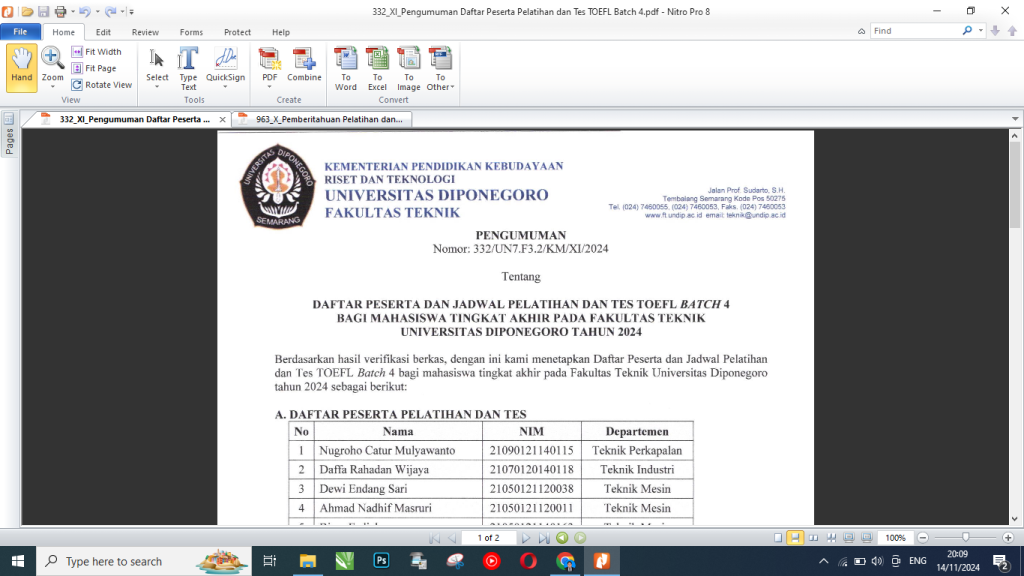Expand the To Other dropdown arrow
Viewport: 1024px width, 576px height.
click(x=452, y=87)
